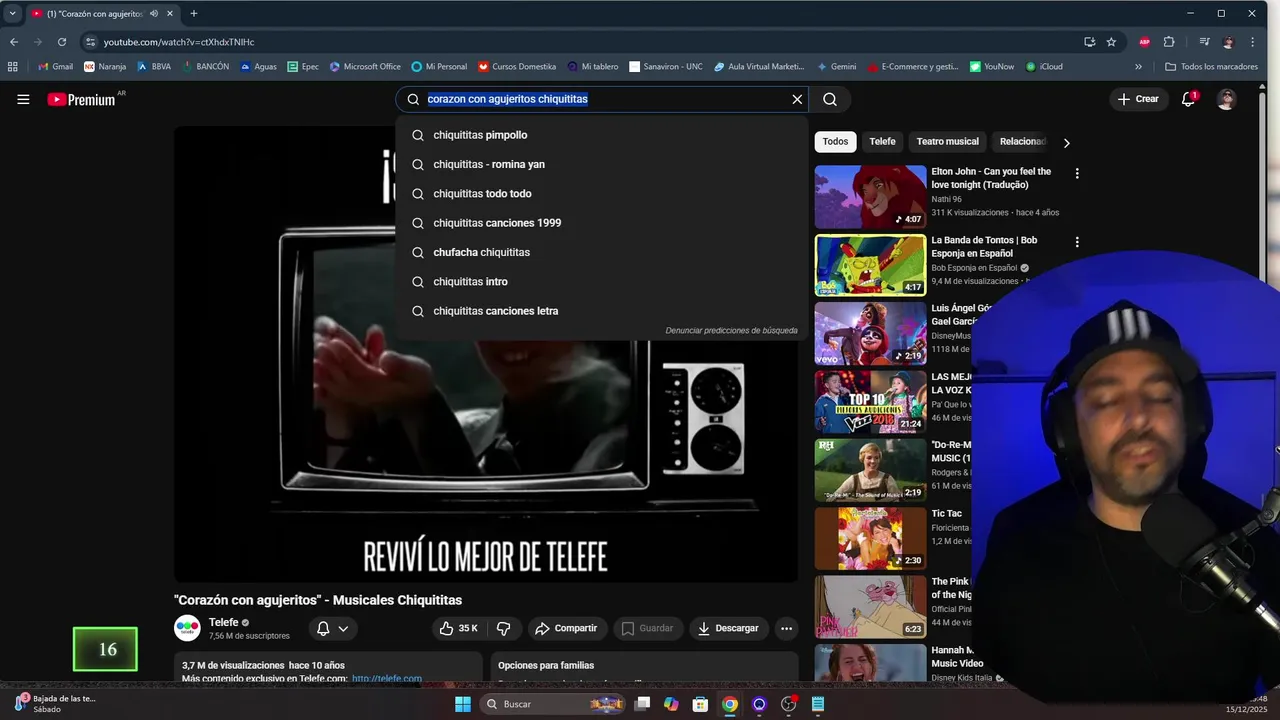
Task: Open the Tic Tac video thumbnail
Action: (870, 538)
